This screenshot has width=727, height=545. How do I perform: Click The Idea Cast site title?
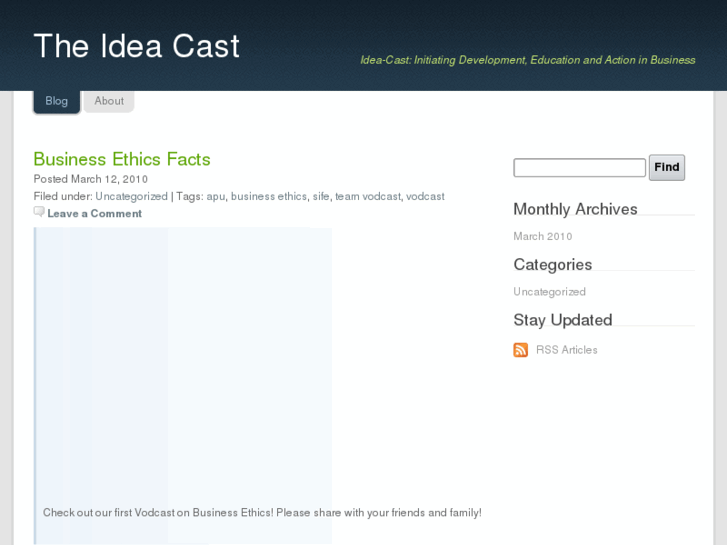[x=137, y=46]
